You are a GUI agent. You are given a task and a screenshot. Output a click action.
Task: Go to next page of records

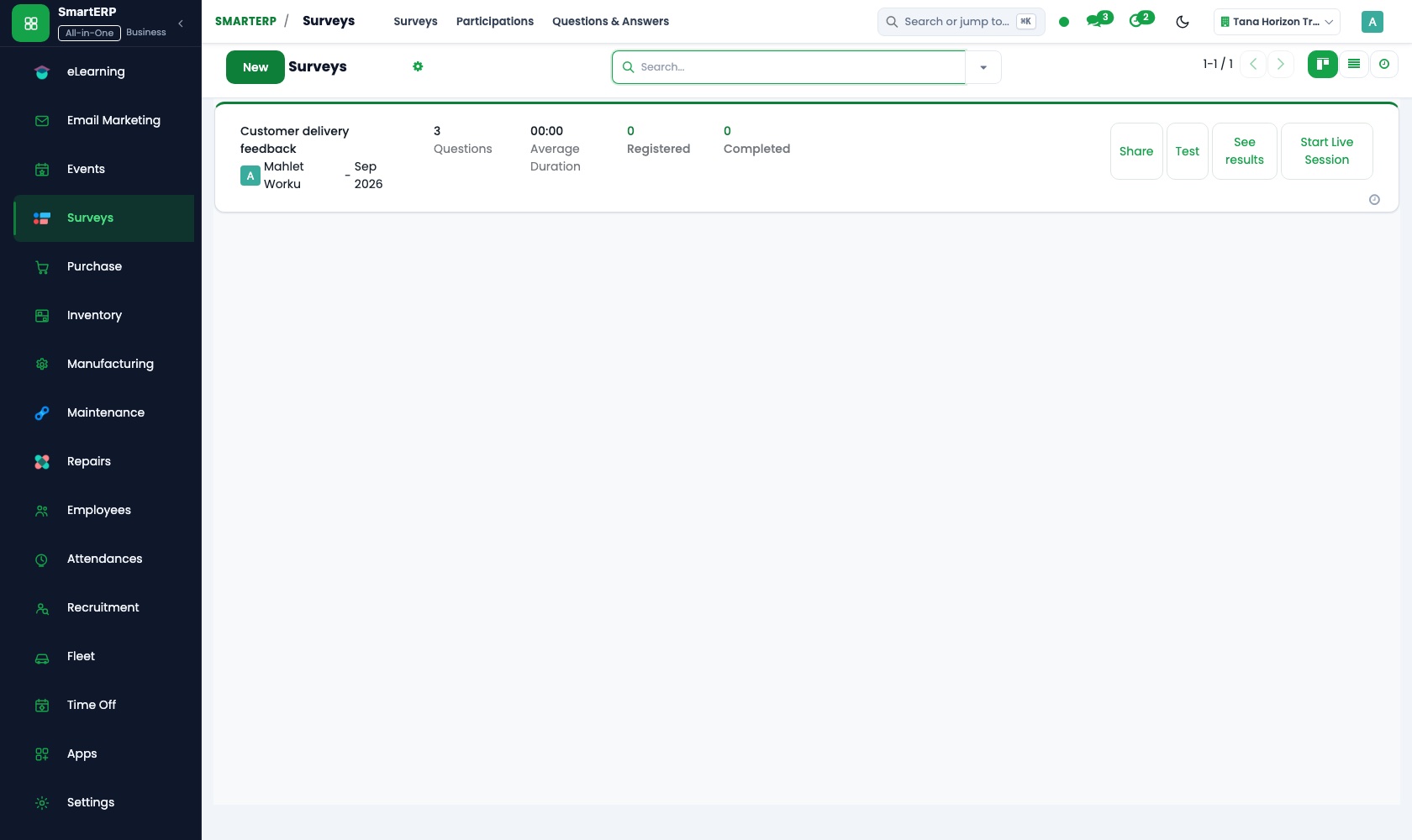click(1281, 64)
